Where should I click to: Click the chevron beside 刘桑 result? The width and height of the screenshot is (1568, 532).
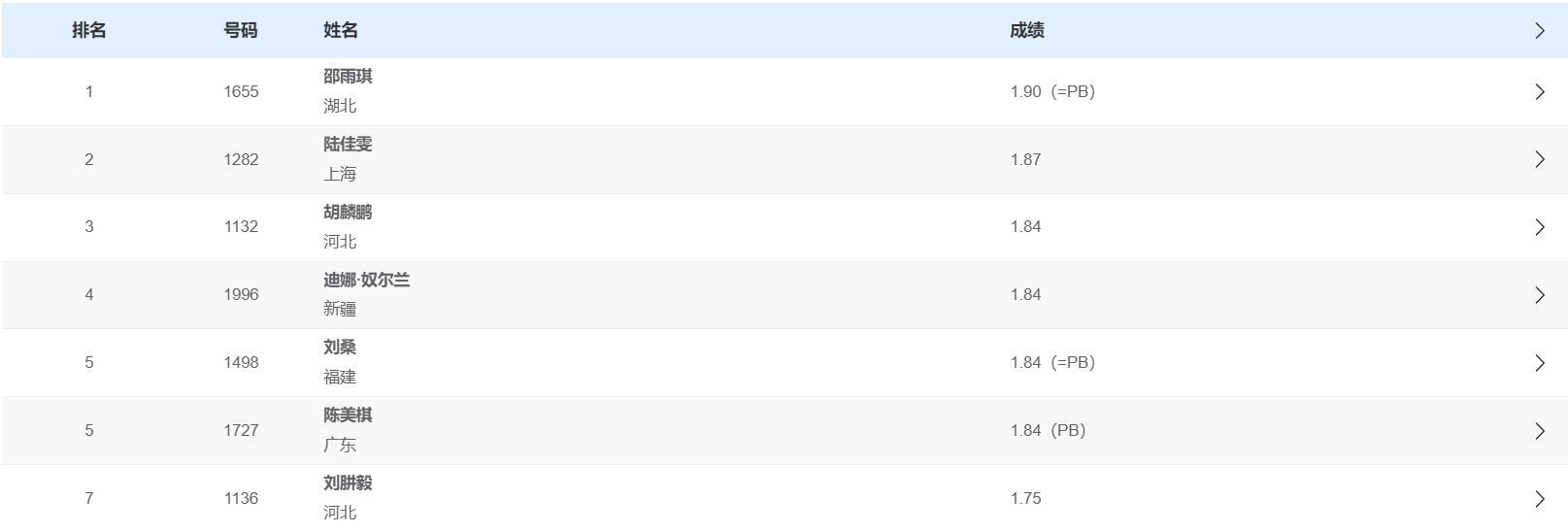pos(1539,363)
